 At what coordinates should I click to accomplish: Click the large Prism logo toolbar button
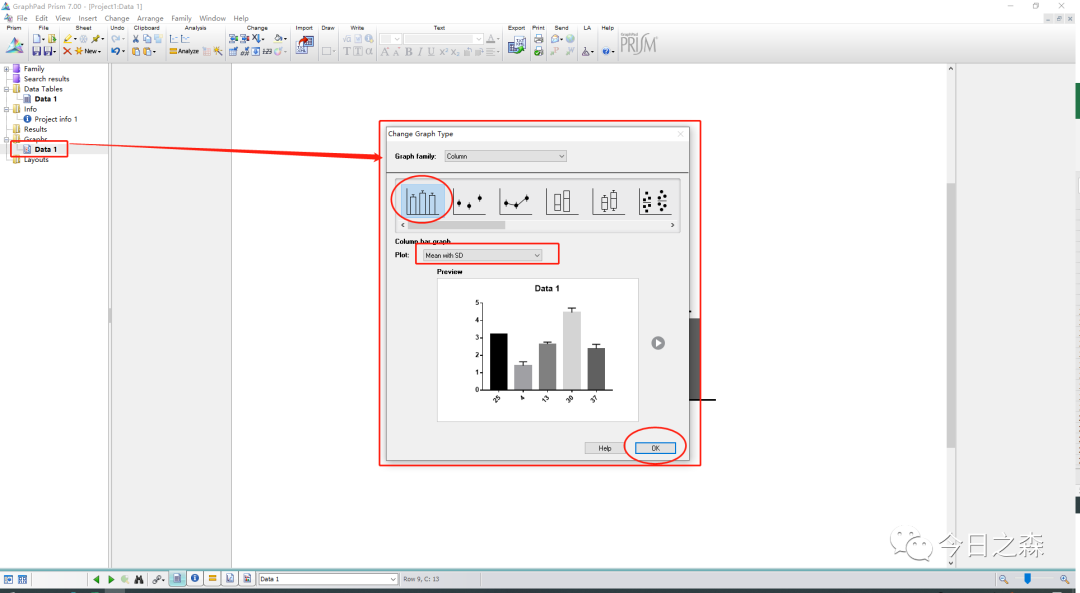coord(14,45)
